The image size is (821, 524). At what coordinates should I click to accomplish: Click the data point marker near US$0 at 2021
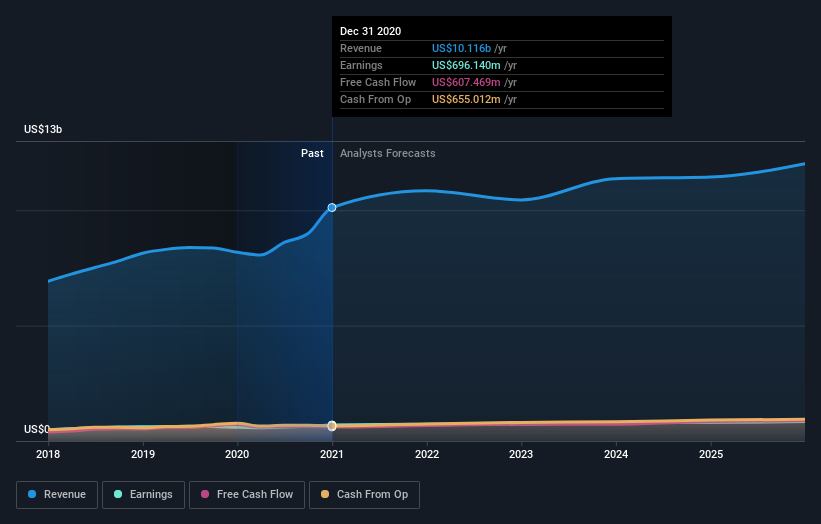point(332,426)
